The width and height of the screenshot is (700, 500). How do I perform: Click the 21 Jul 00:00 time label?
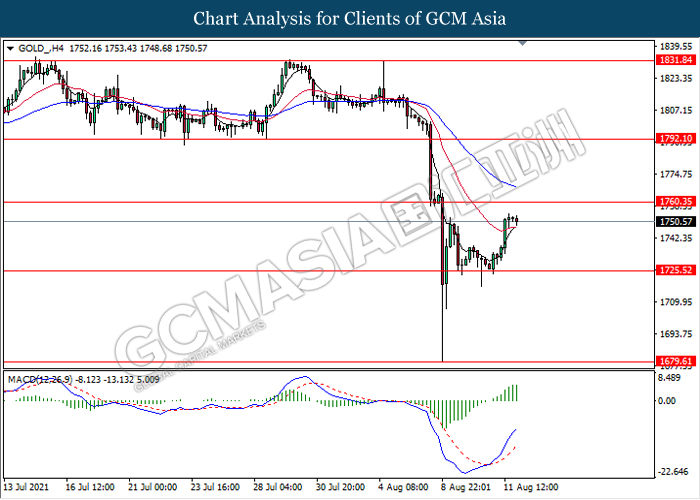(x=153, y=487)
